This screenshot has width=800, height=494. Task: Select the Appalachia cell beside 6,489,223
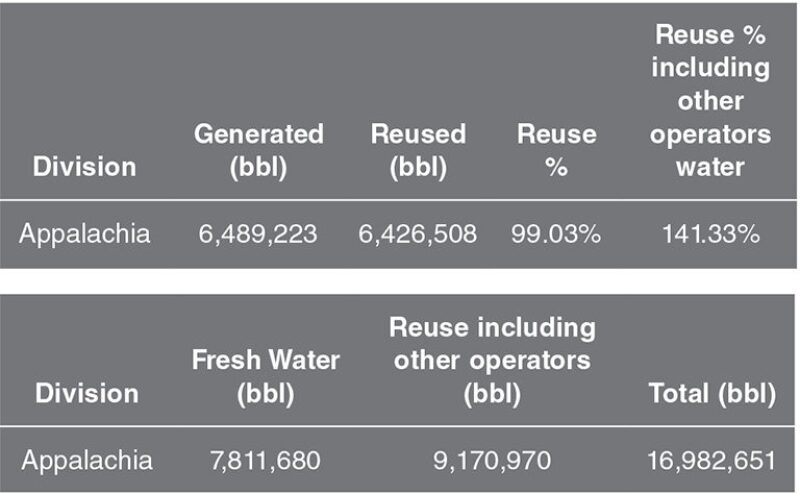tap(86, 234)
